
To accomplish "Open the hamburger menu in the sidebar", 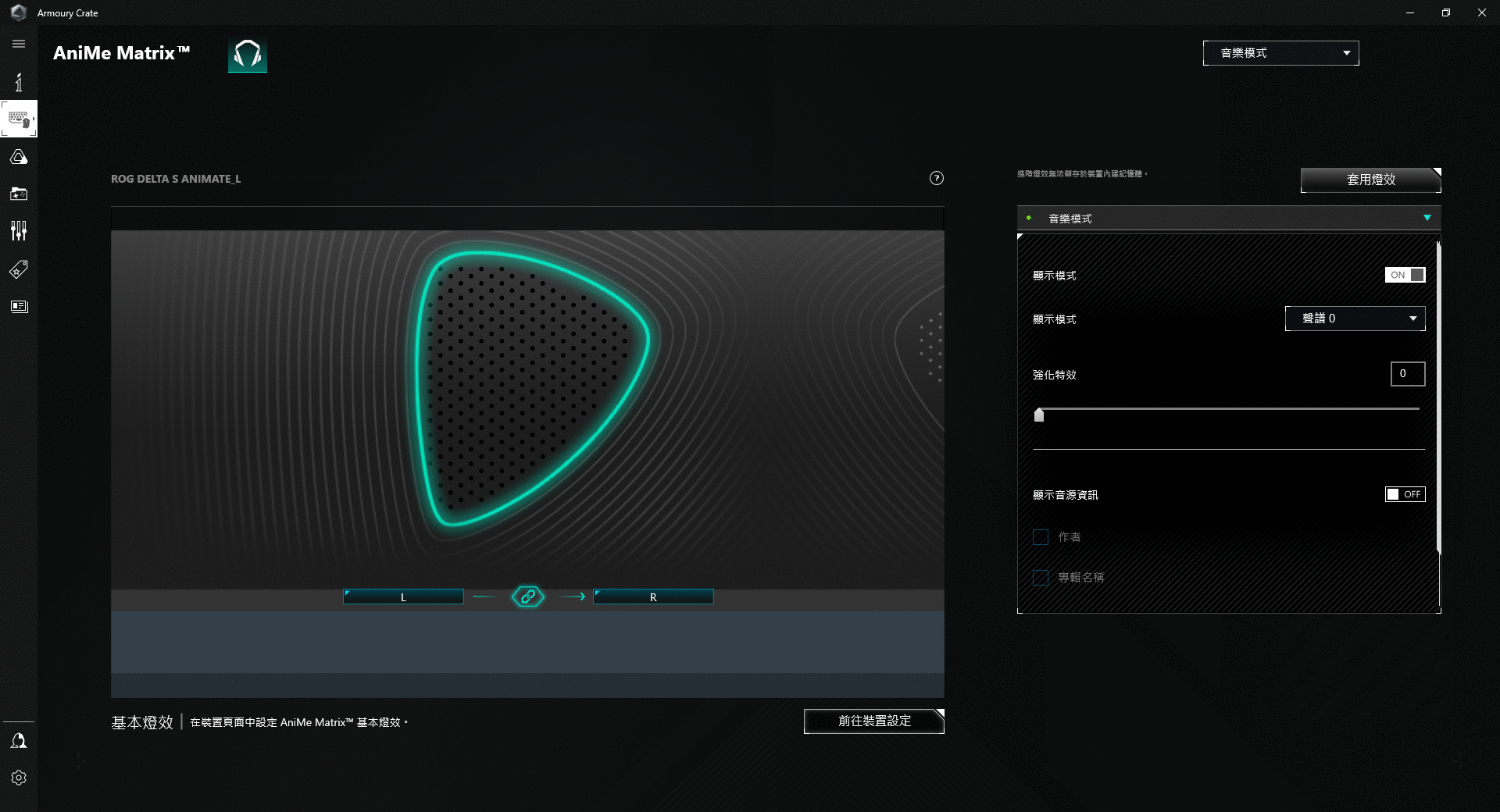I will [x=19, y=44].
